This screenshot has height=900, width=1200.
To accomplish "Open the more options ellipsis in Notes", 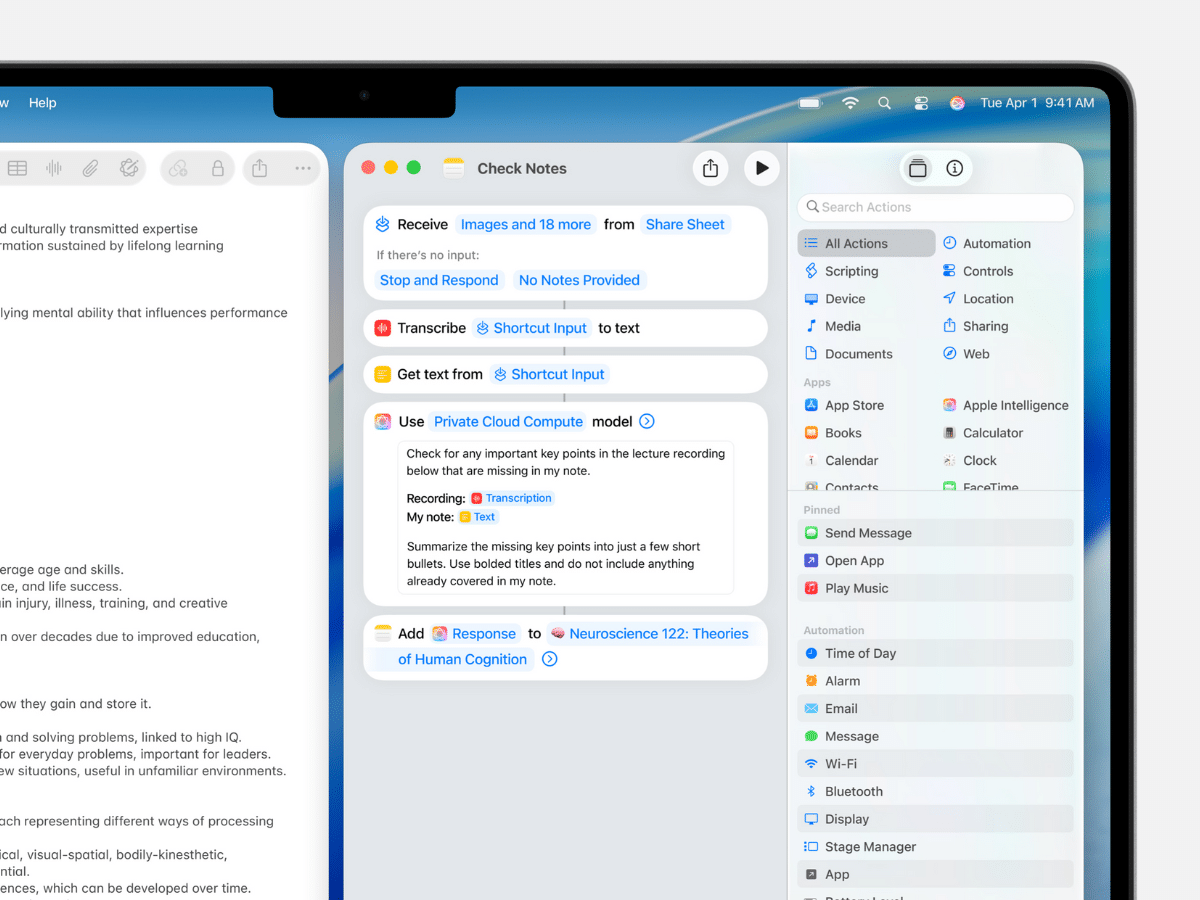I will [303, 169].
